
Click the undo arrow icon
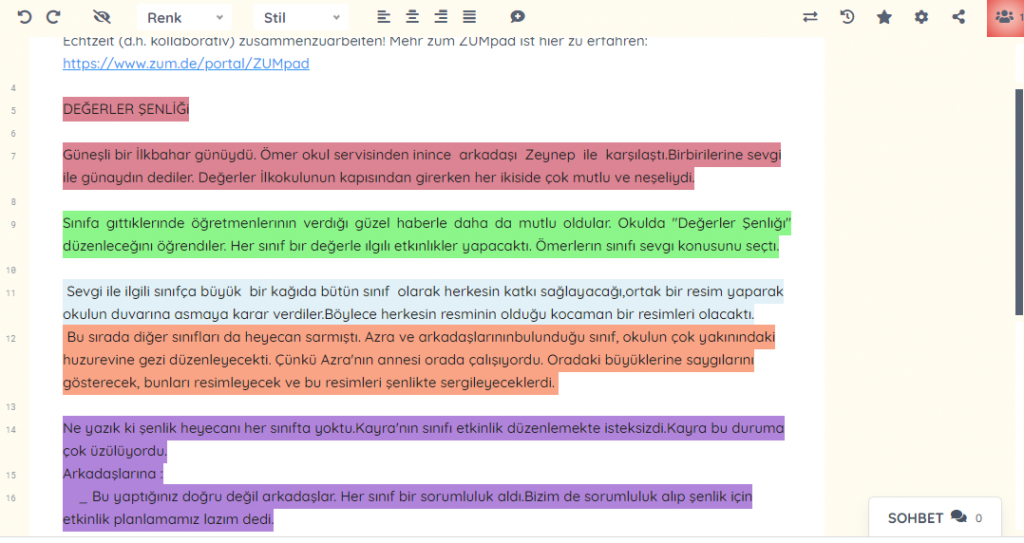[25, 17]
